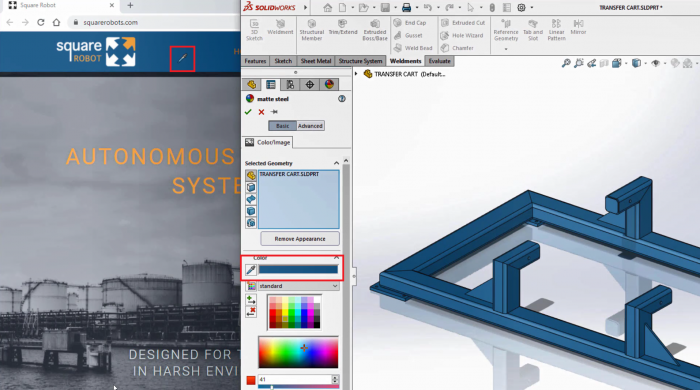
Task: Select the Weldments tab
Action: tap(405, 61)
